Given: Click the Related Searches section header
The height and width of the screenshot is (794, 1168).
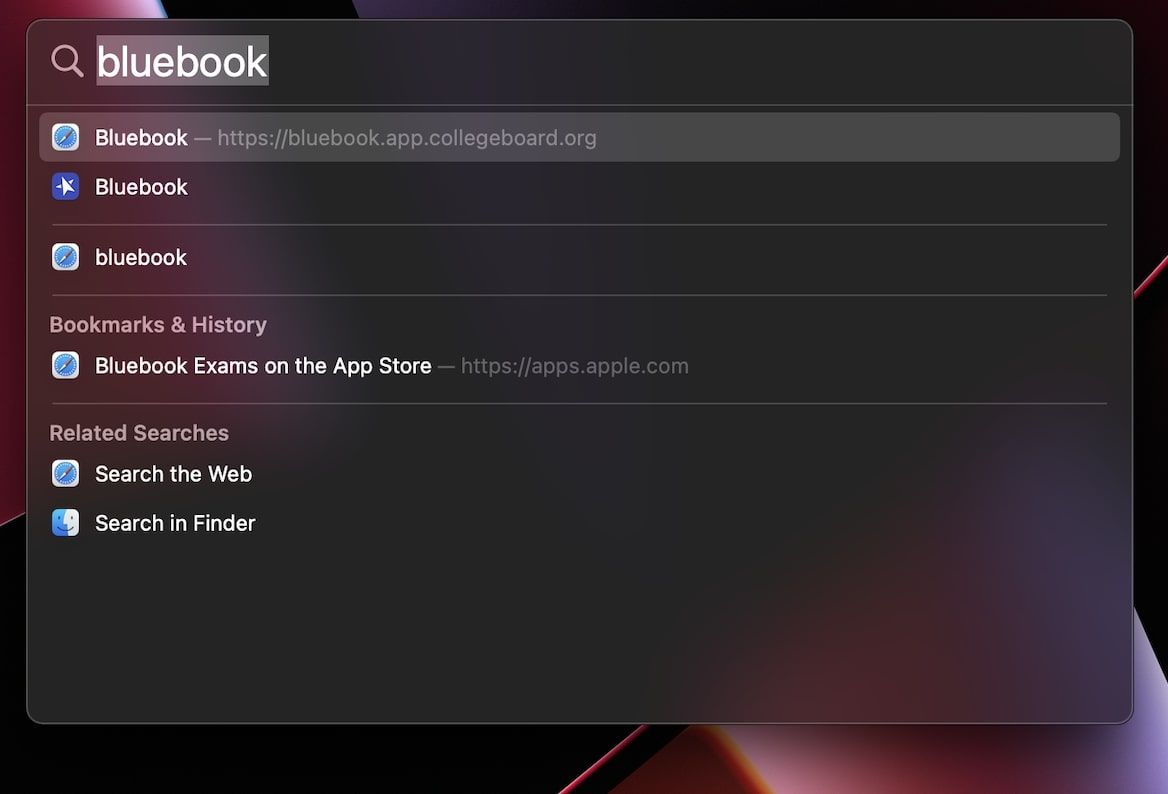Looking at the screenshot, I should point(139,432).
